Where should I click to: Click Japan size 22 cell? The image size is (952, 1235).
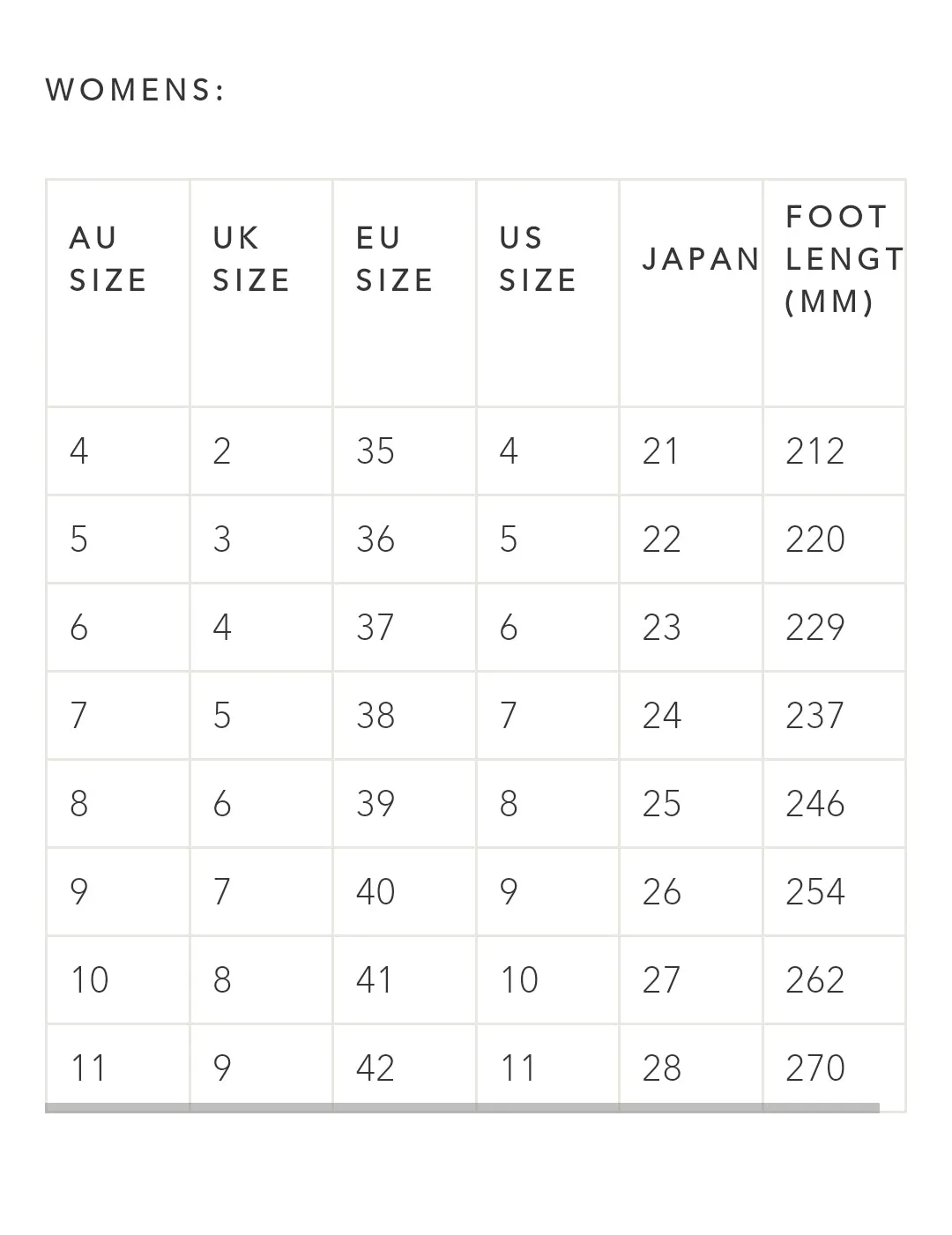point(691,539)
